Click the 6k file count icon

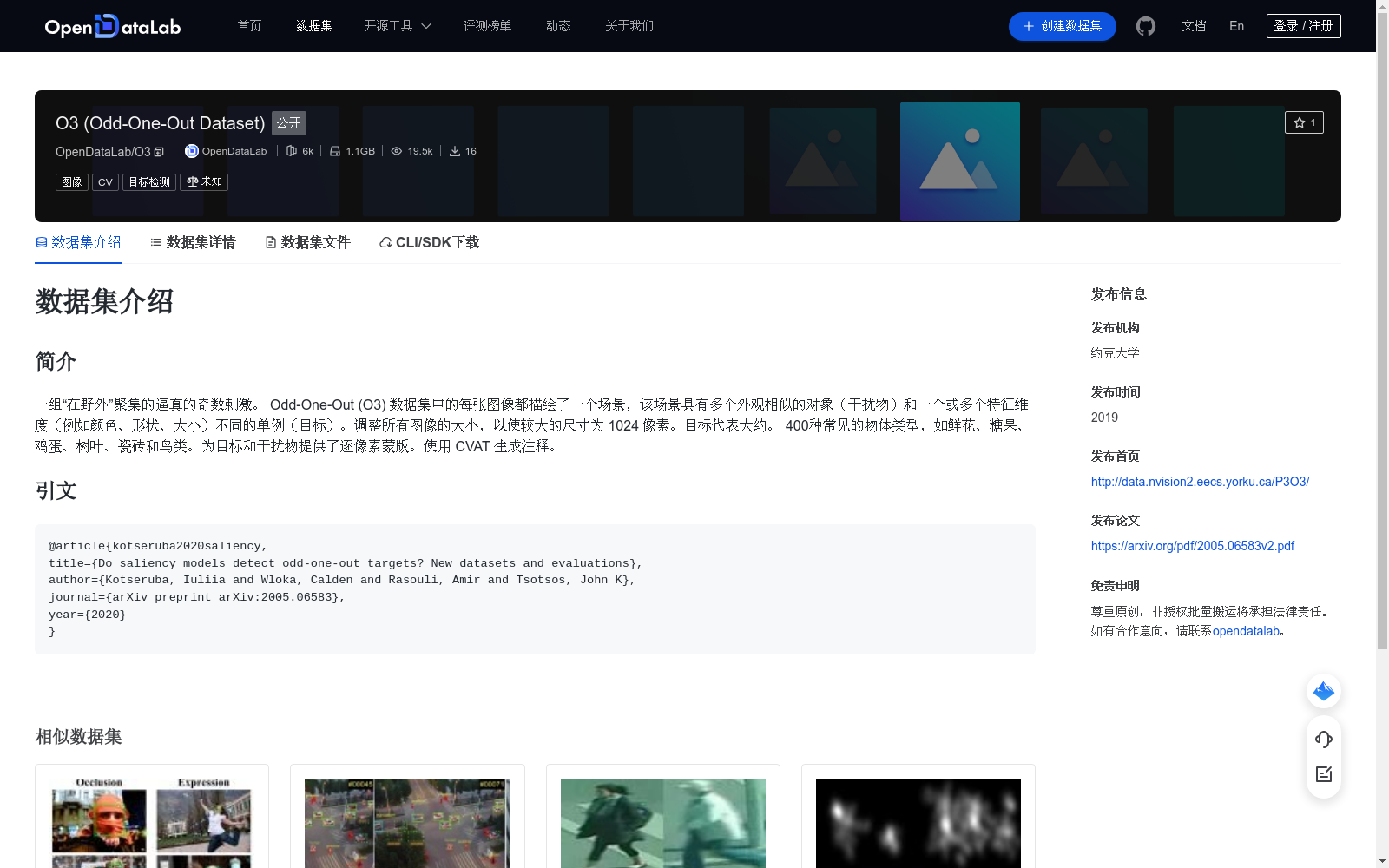click(x=292, y=151)
